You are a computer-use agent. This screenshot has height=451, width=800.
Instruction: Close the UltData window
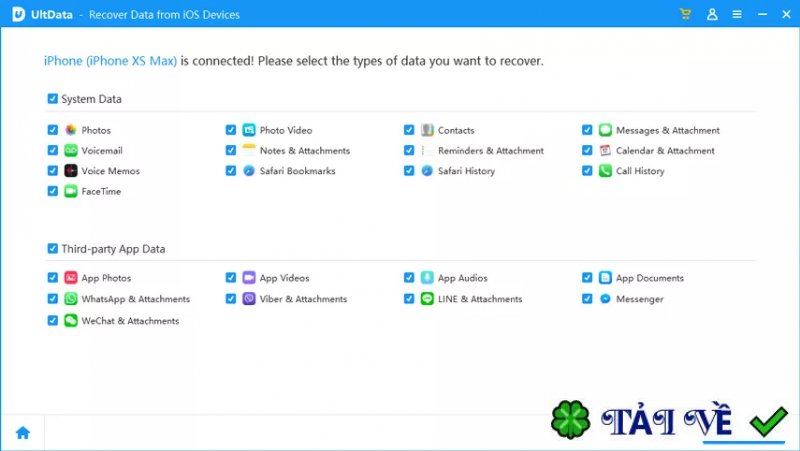(x=786, y=14)
